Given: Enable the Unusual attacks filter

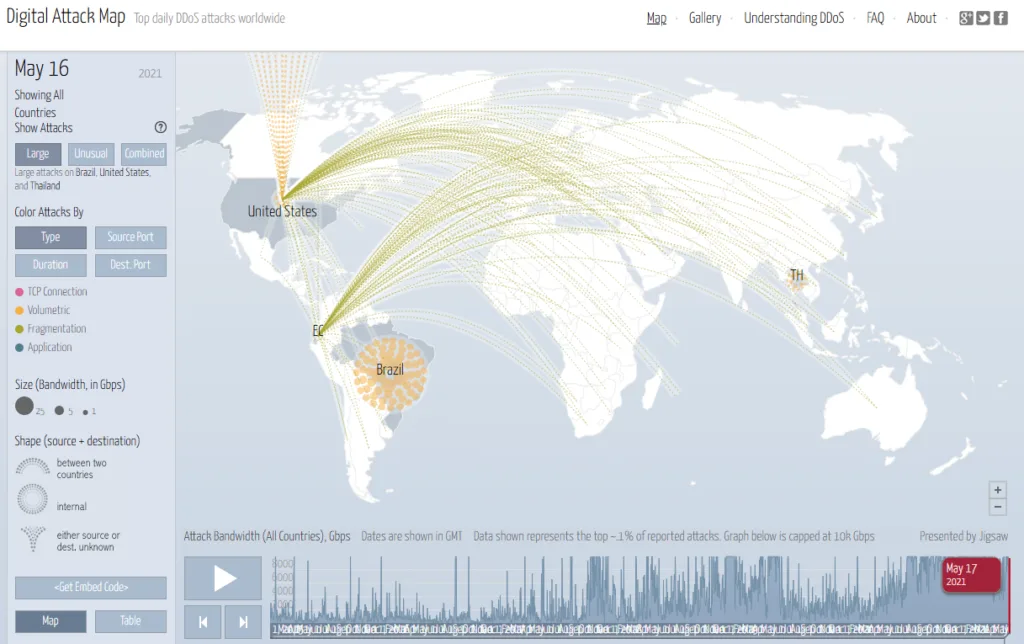Looking at the screenshot, I should 91,153.
